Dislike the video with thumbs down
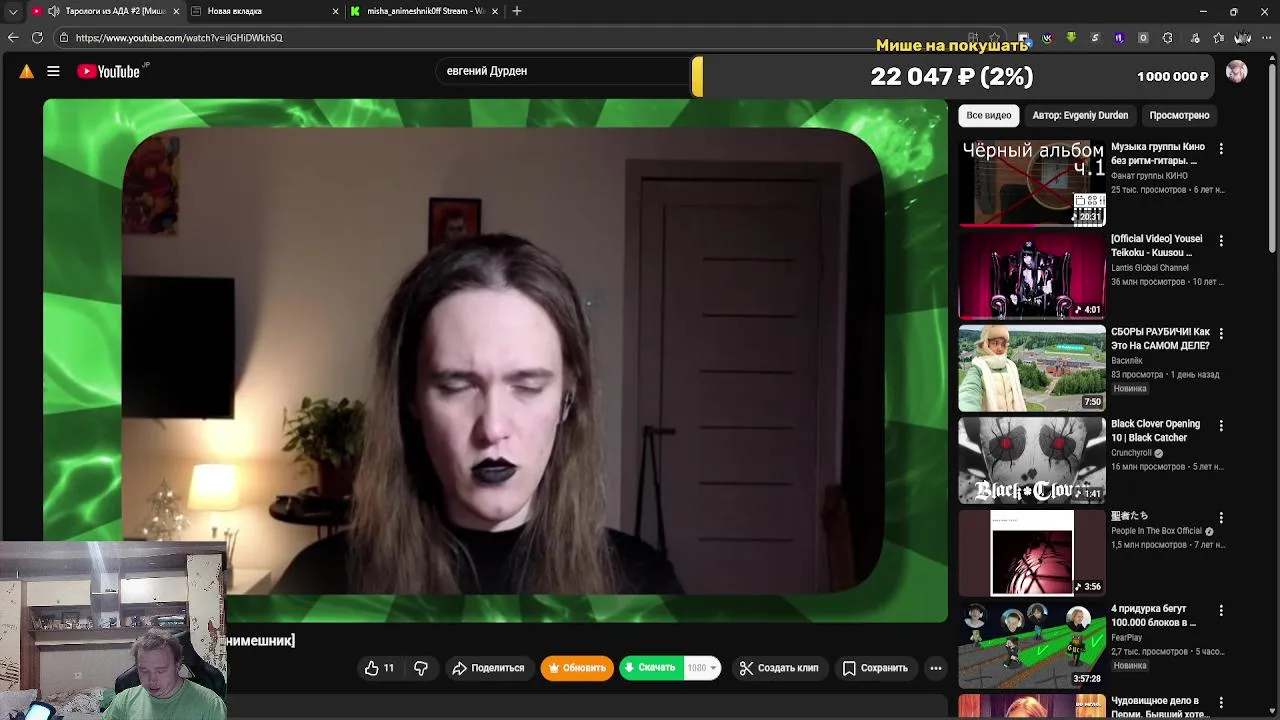 click(421, 668)
